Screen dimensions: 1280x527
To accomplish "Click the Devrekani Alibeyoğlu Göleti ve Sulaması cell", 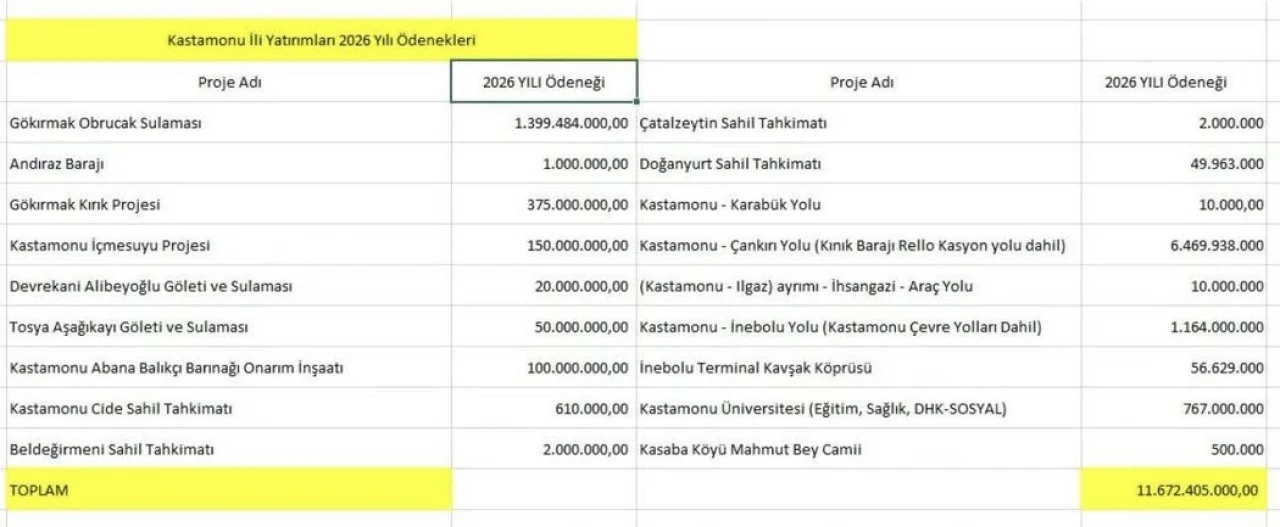I will tap(150, 287).
